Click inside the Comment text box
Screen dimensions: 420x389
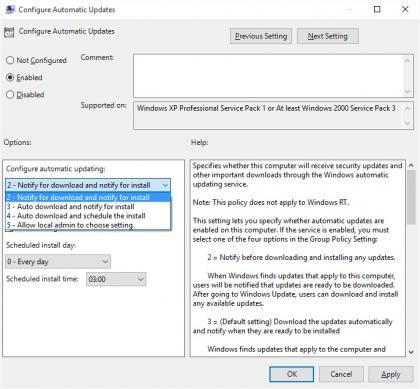tap(268, 76)
